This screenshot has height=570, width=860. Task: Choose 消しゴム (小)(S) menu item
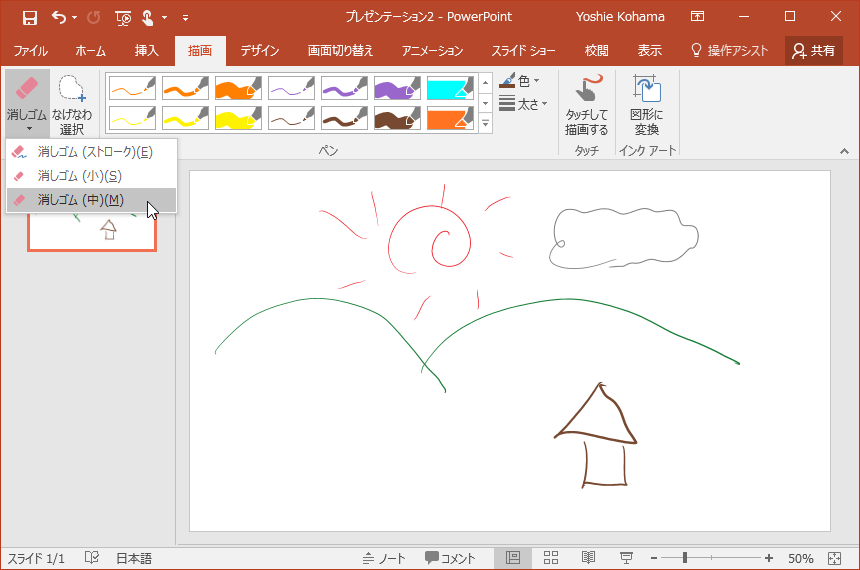pyautogui.click(x=92, y=176)
